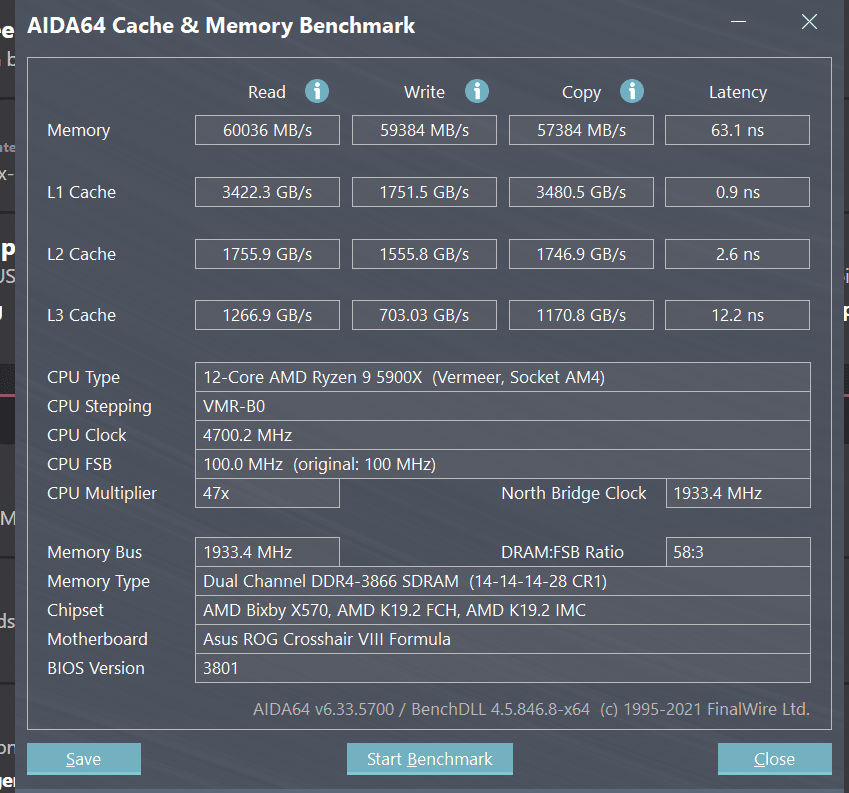
Task: Minimize the AIDA64 benchmark window
Action: pyautogui.click(x=739, y=22)
